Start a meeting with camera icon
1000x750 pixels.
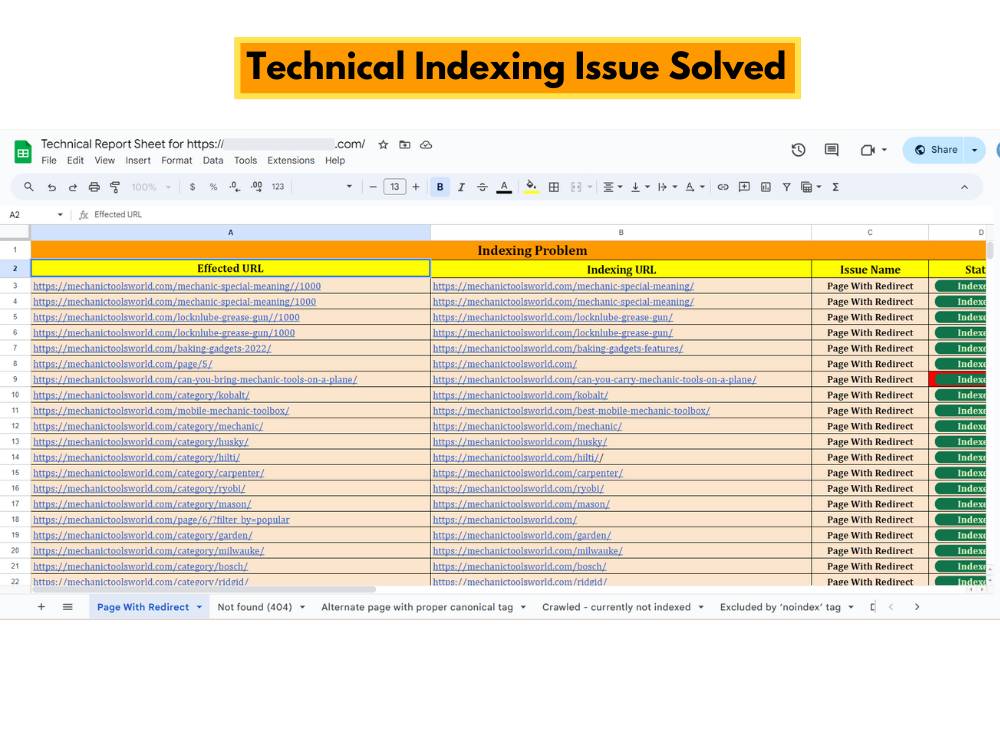pos(867,150)
